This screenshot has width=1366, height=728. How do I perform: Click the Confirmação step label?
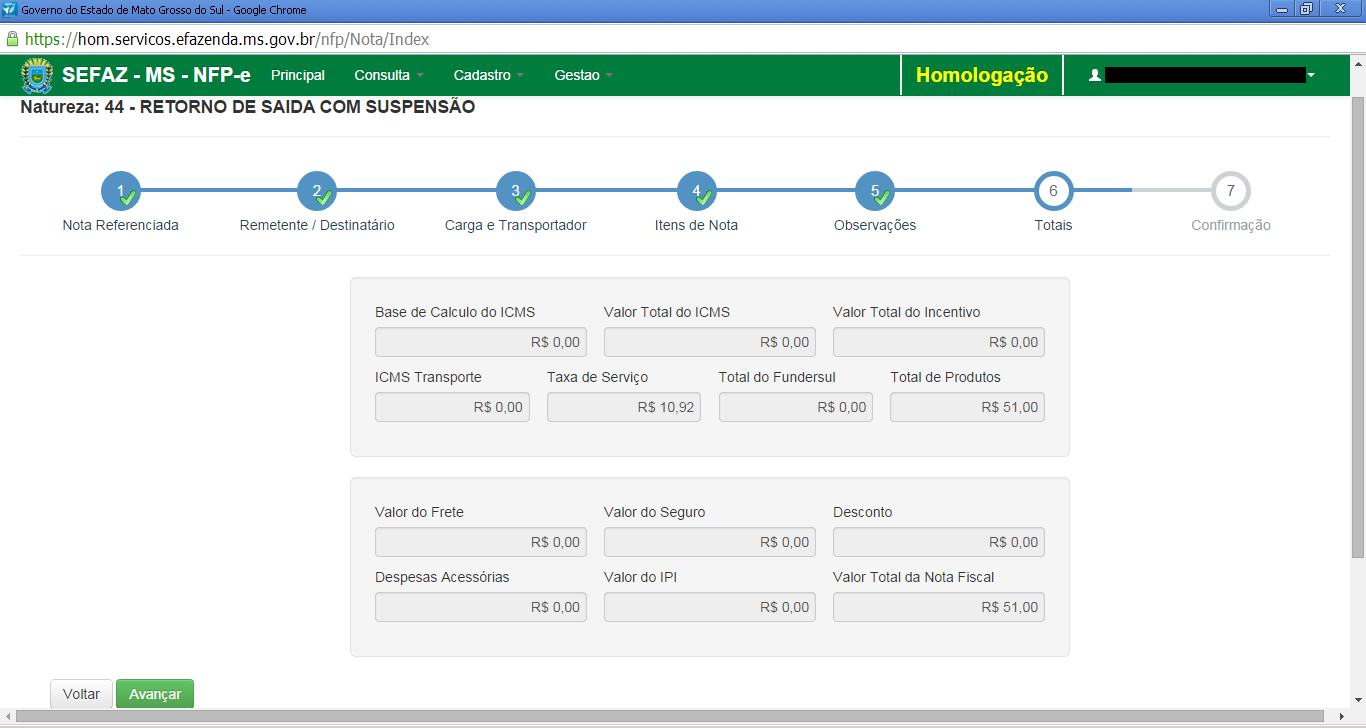pos(1231,225)
